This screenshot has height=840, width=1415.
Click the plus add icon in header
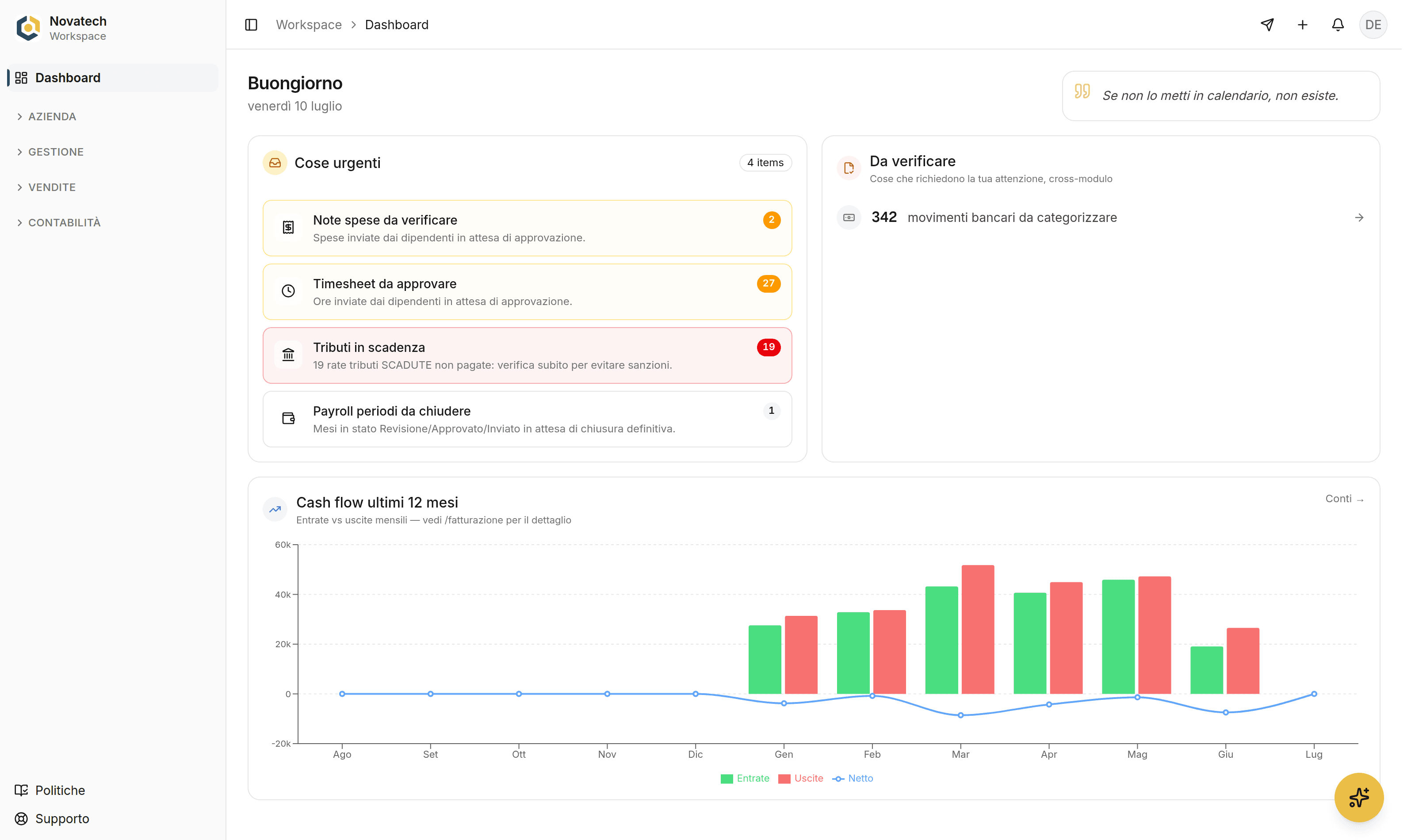tap(1302, 25)
